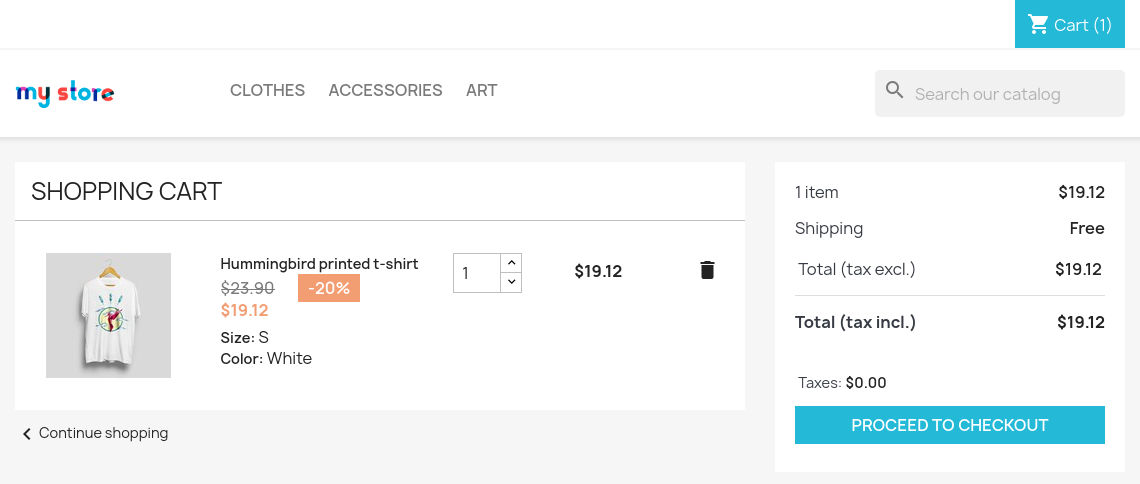The image size is (1140, 484).
Task: Click the Shopping Cart heading
Action: pyautogui.click(x=127, y=192)
